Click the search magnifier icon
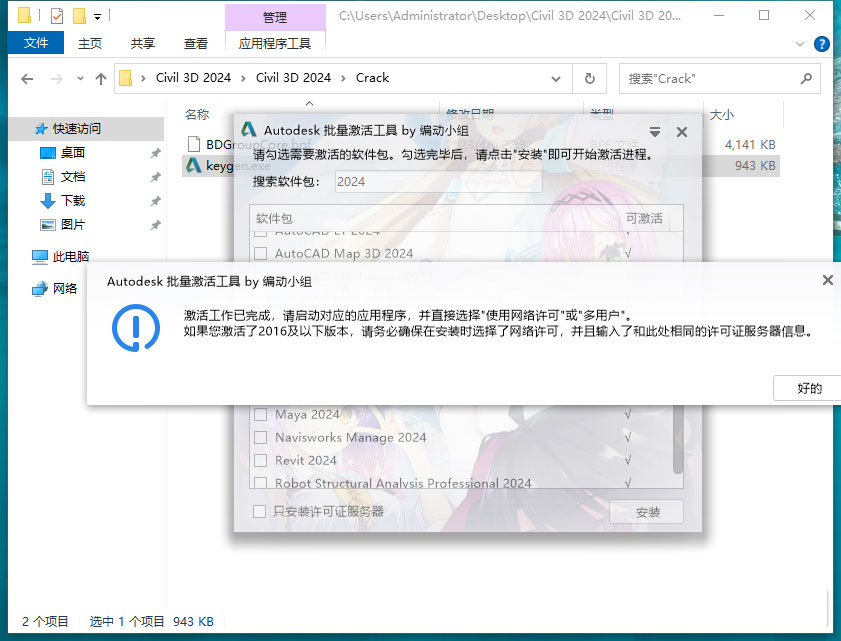The image size is (841, 641). [x=806, y=79]
